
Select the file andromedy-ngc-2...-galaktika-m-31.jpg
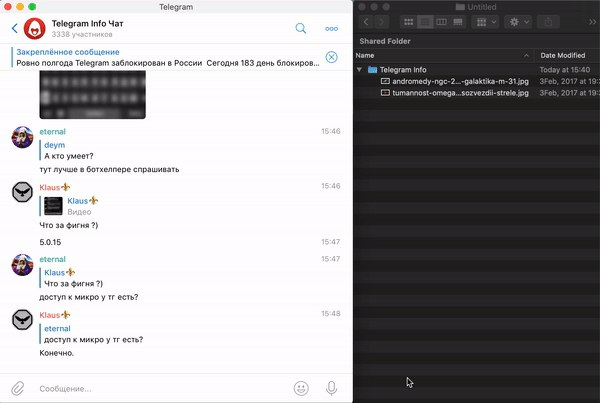pyautogui.click(x=477, y=81)
